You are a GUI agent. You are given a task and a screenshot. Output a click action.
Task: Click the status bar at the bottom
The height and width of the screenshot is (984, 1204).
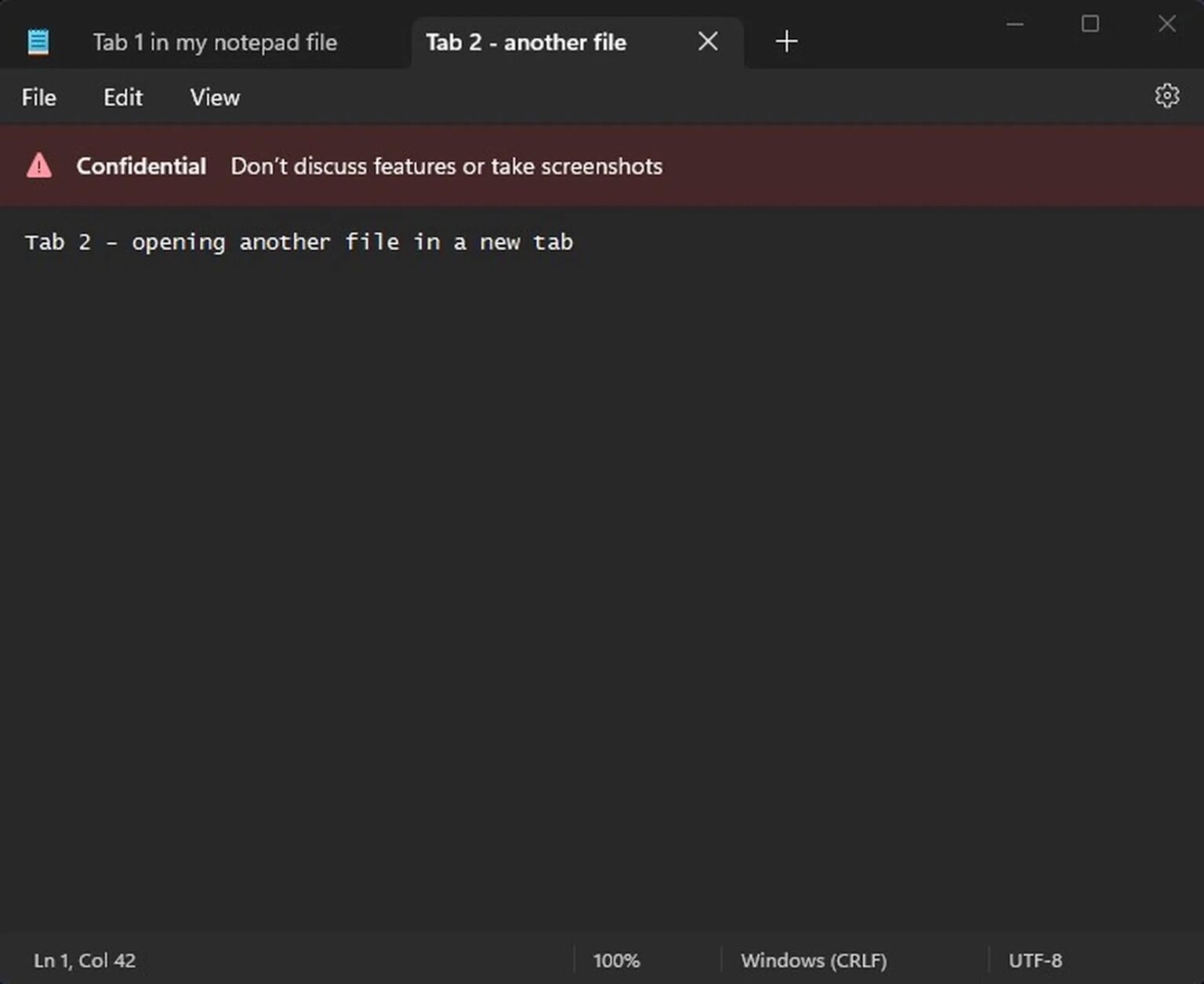(392, 960)
